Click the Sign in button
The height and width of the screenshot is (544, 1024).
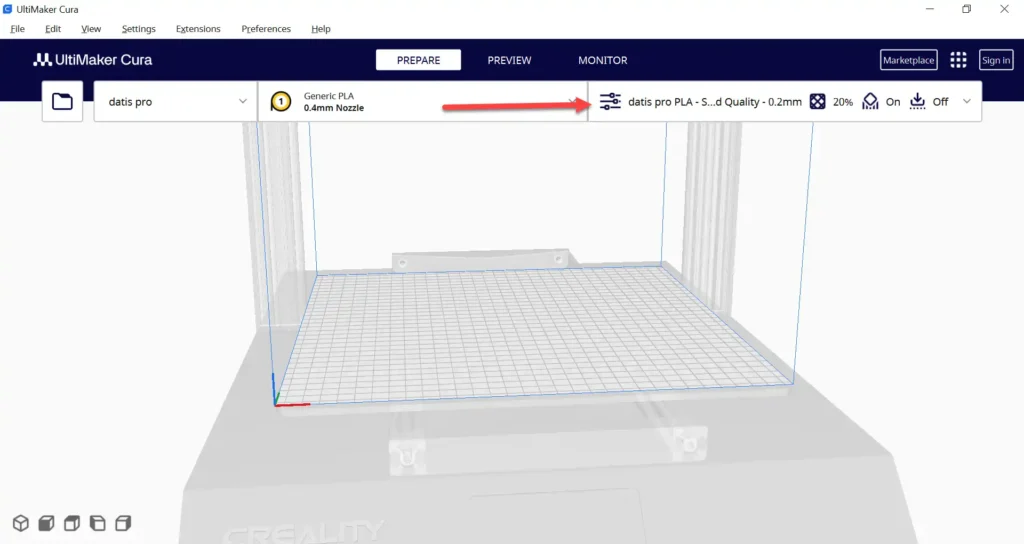click(x=996, y=60)
